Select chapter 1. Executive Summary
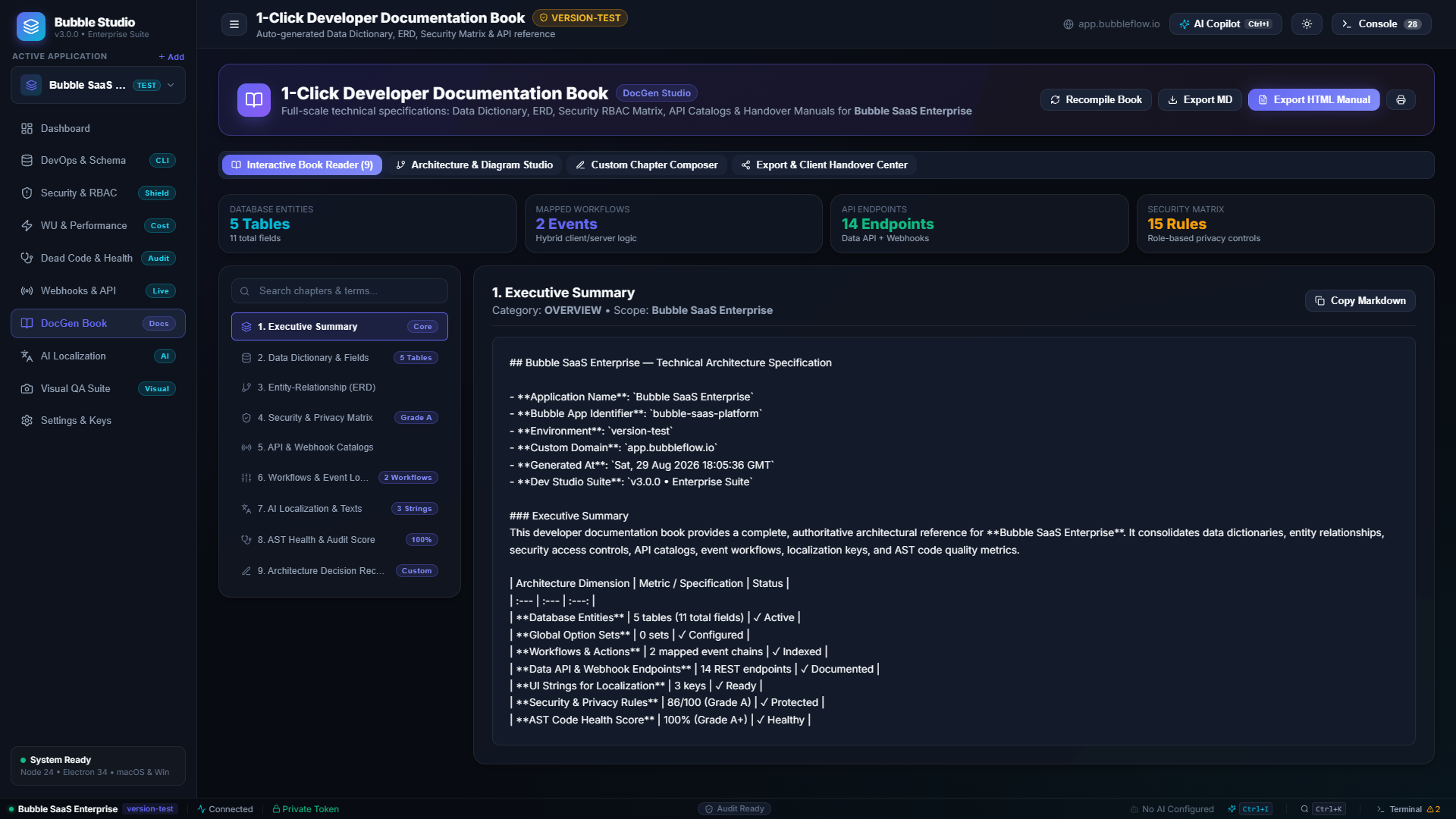Image resolution: width=1456 pixels, height=819 pixels. [x=340, y=327]
